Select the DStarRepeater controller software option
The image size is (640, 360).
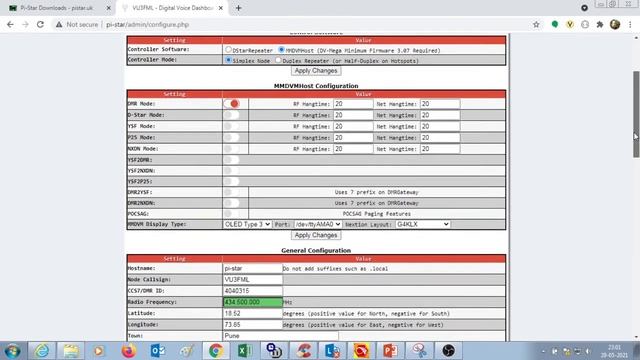228,49
